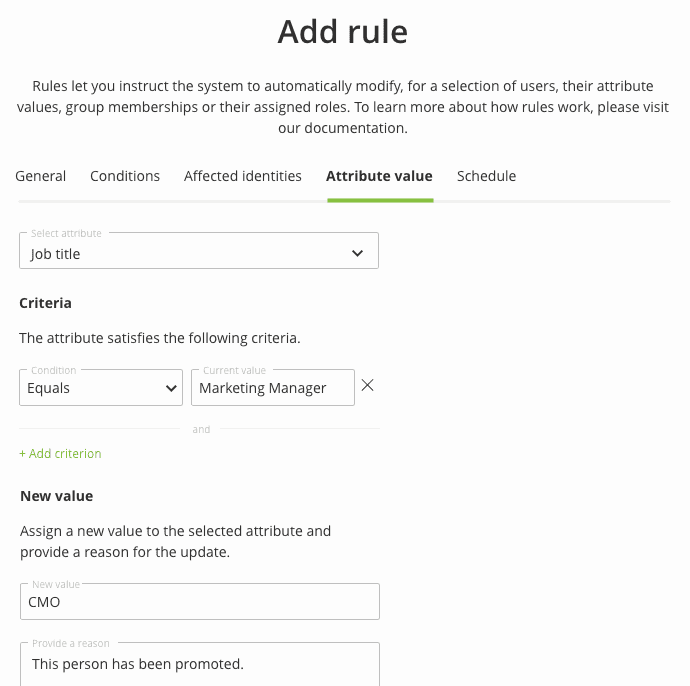This screenshot has width=690, height=686.
Task: Open the Conditions tab
Action: pos(125,176)
